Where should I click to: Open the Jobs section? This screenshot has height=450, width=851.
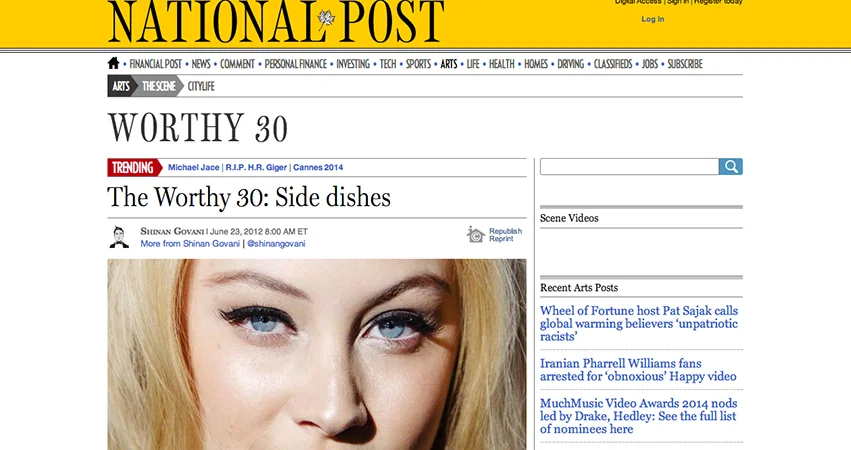coord(650,64)
